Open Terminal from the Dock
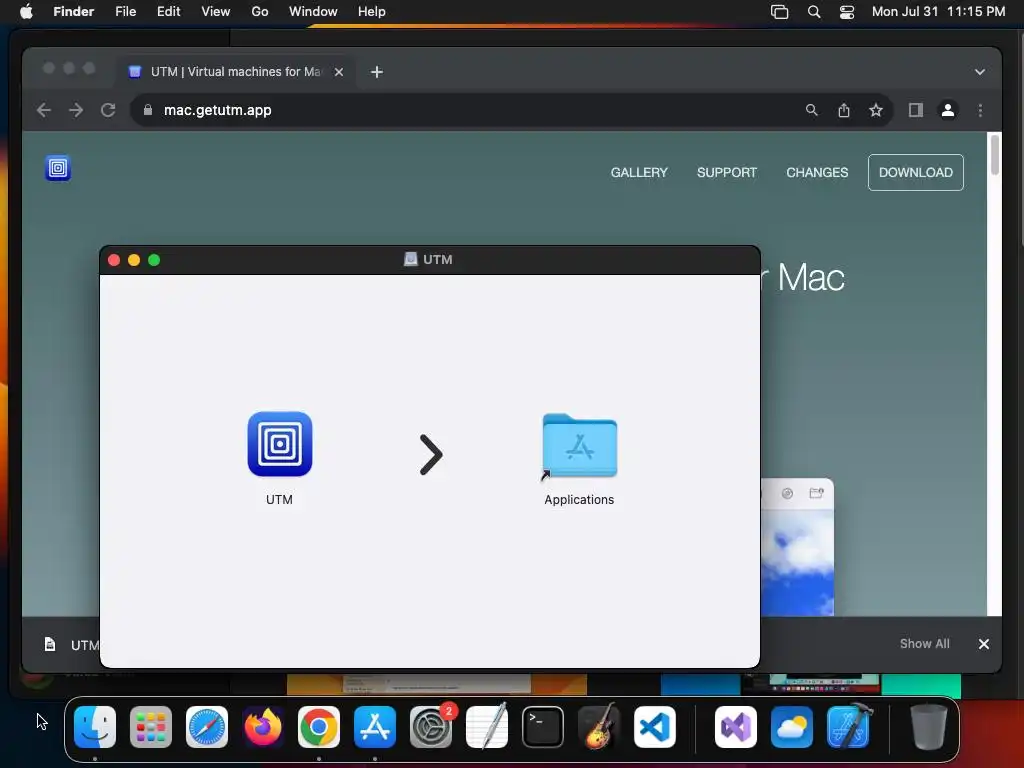This screenshot has height=768, width=1024. pyautogui.click(x=543, y=727)
